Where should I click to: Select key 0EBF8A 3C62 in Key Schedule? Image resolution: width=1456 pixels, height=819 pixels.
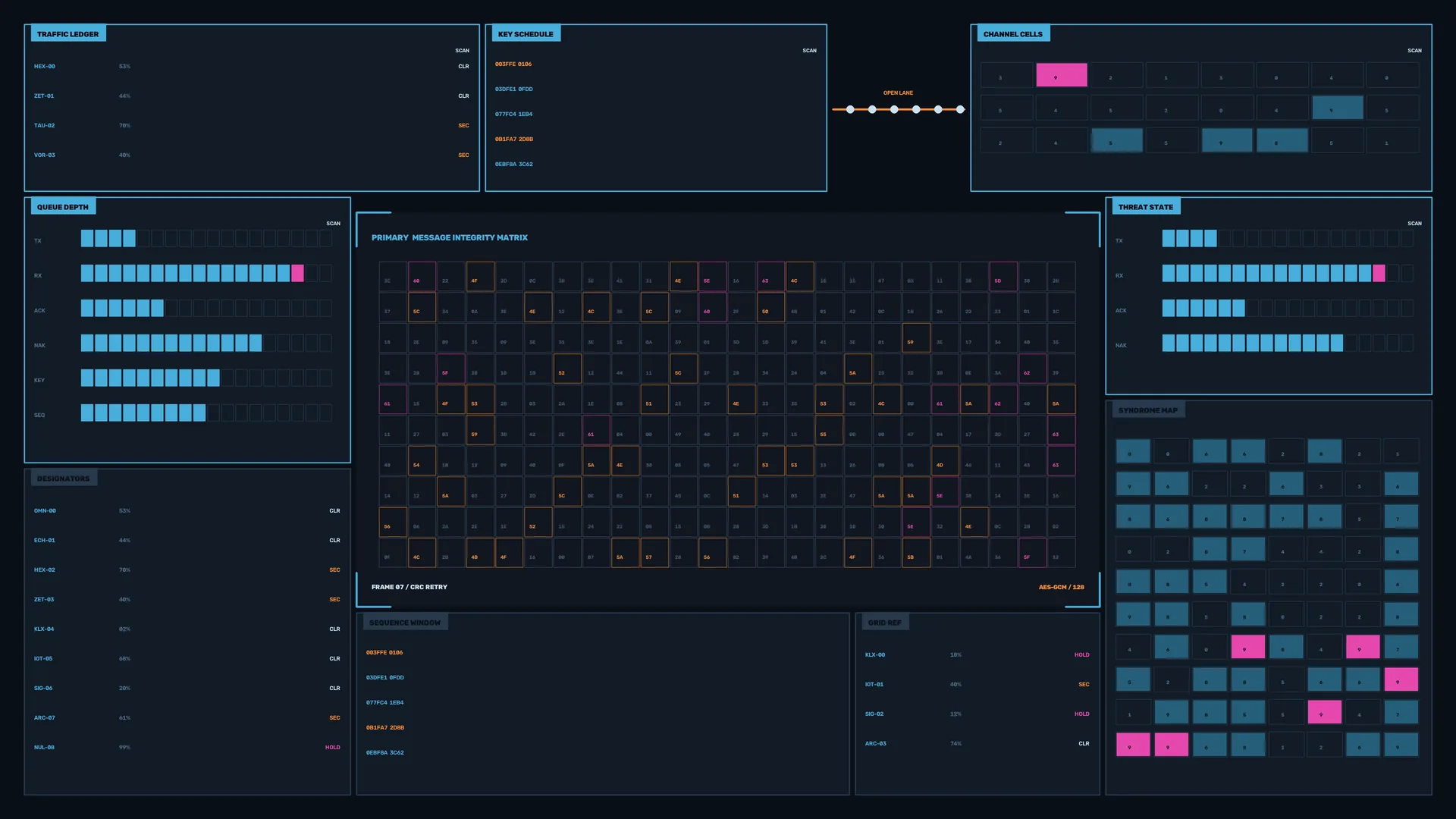pyautogui.click(x=514, y=165)
